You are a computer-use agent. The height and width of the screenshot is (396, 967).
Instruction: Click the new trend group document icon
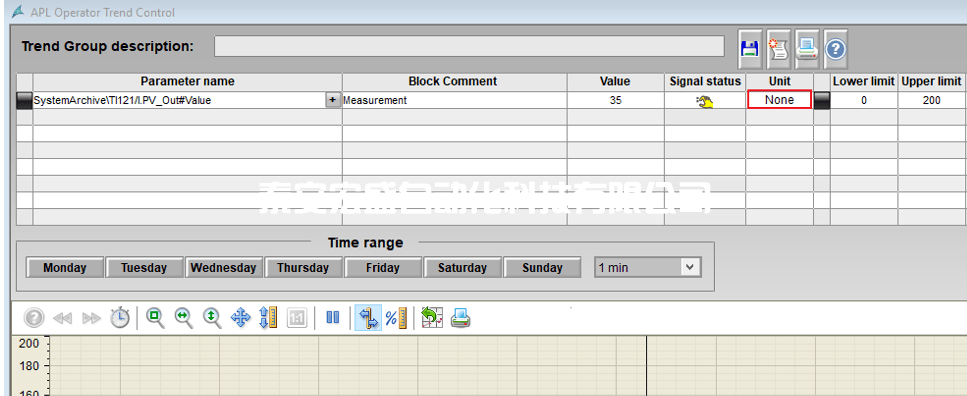778,49
